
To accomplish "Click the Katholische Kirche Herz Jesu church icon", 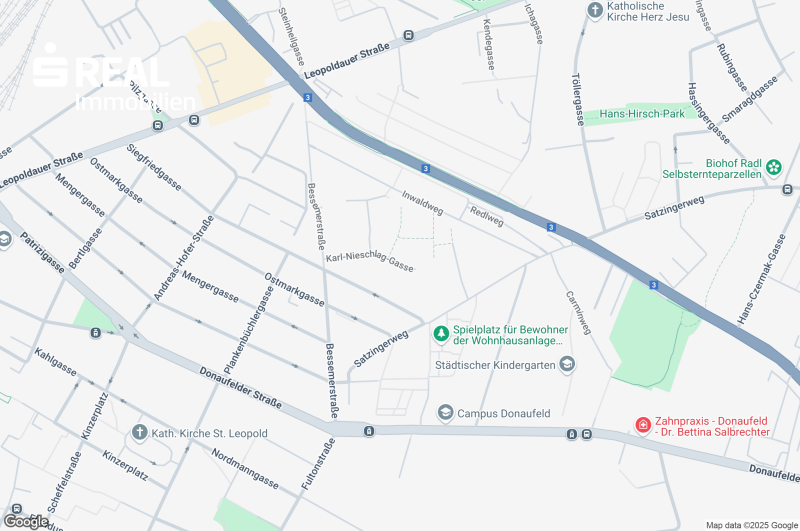I will pos(595,10).
